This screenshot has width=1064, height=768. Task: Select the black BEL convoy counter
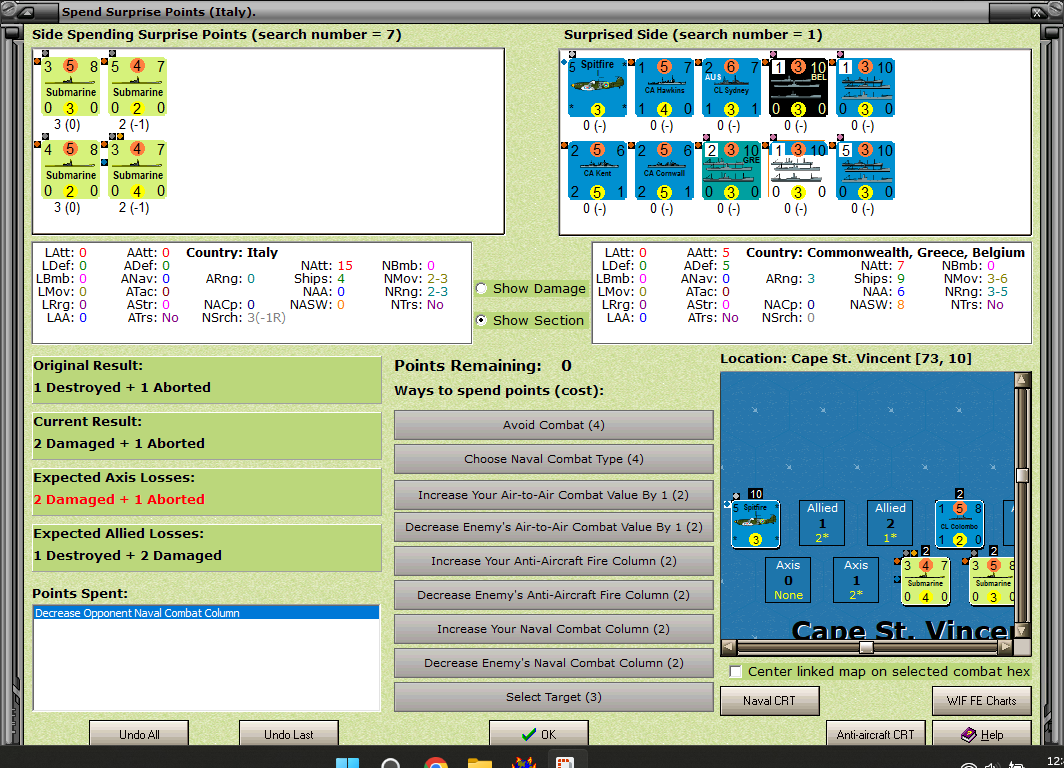coord(798,87)
